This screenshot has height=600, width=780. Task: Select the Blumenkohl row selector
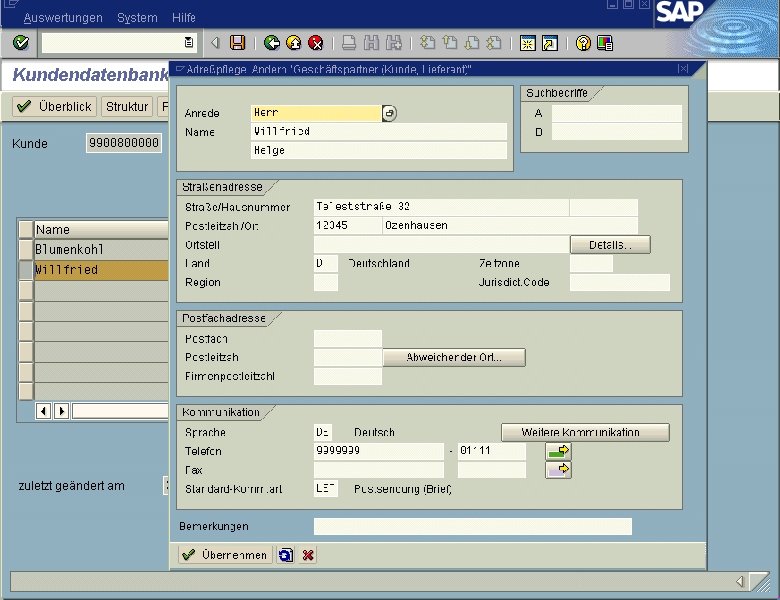coord(26,249)
